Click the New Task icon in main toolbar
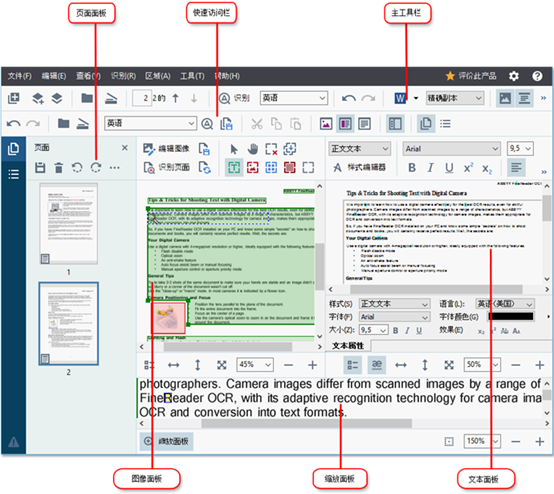 click(x=14, y=98)
